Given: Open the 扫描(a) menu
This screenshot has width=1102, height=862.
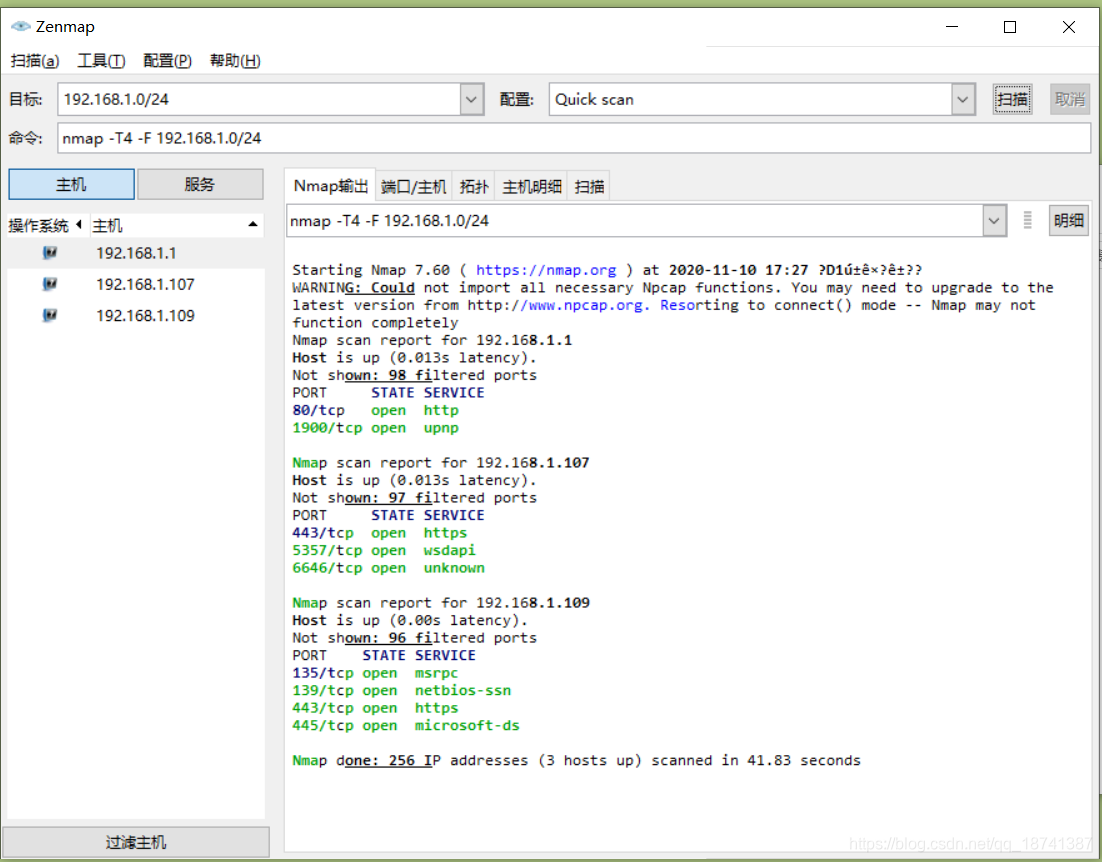Looking at the screenshot, I should [35, 60].
